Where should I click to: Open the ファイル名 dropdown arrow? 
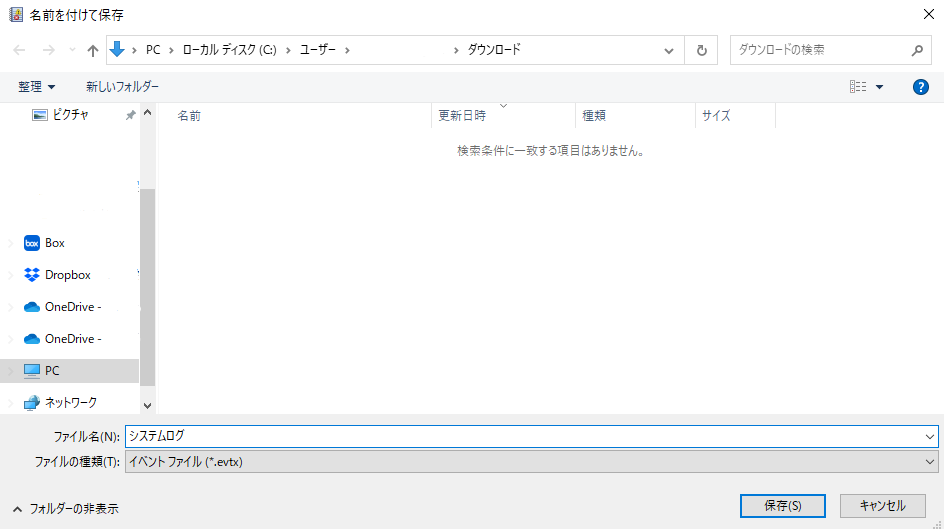(930, 437)
